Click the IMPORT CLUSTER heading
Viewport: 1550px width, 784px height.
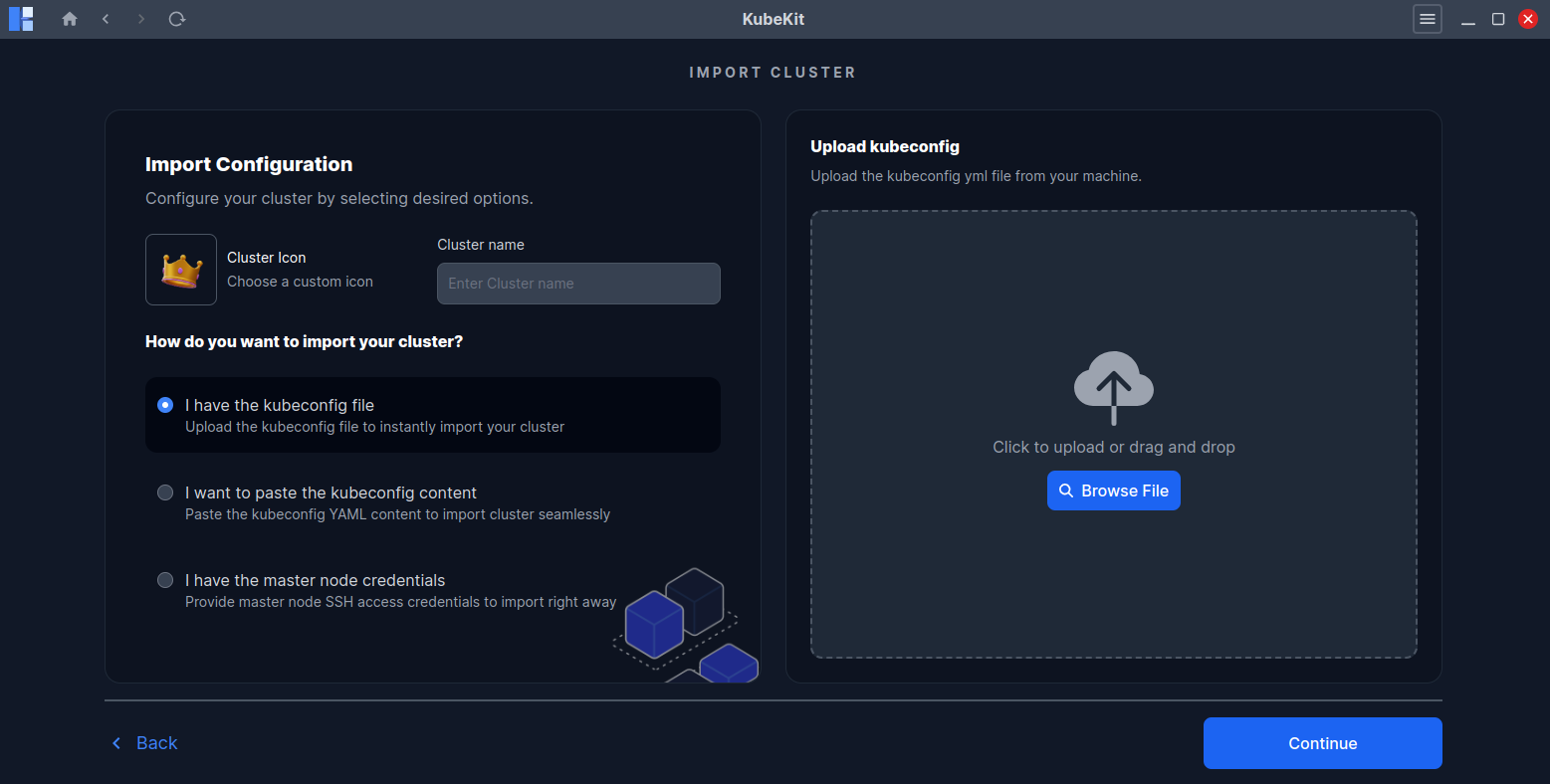[773, 72]
